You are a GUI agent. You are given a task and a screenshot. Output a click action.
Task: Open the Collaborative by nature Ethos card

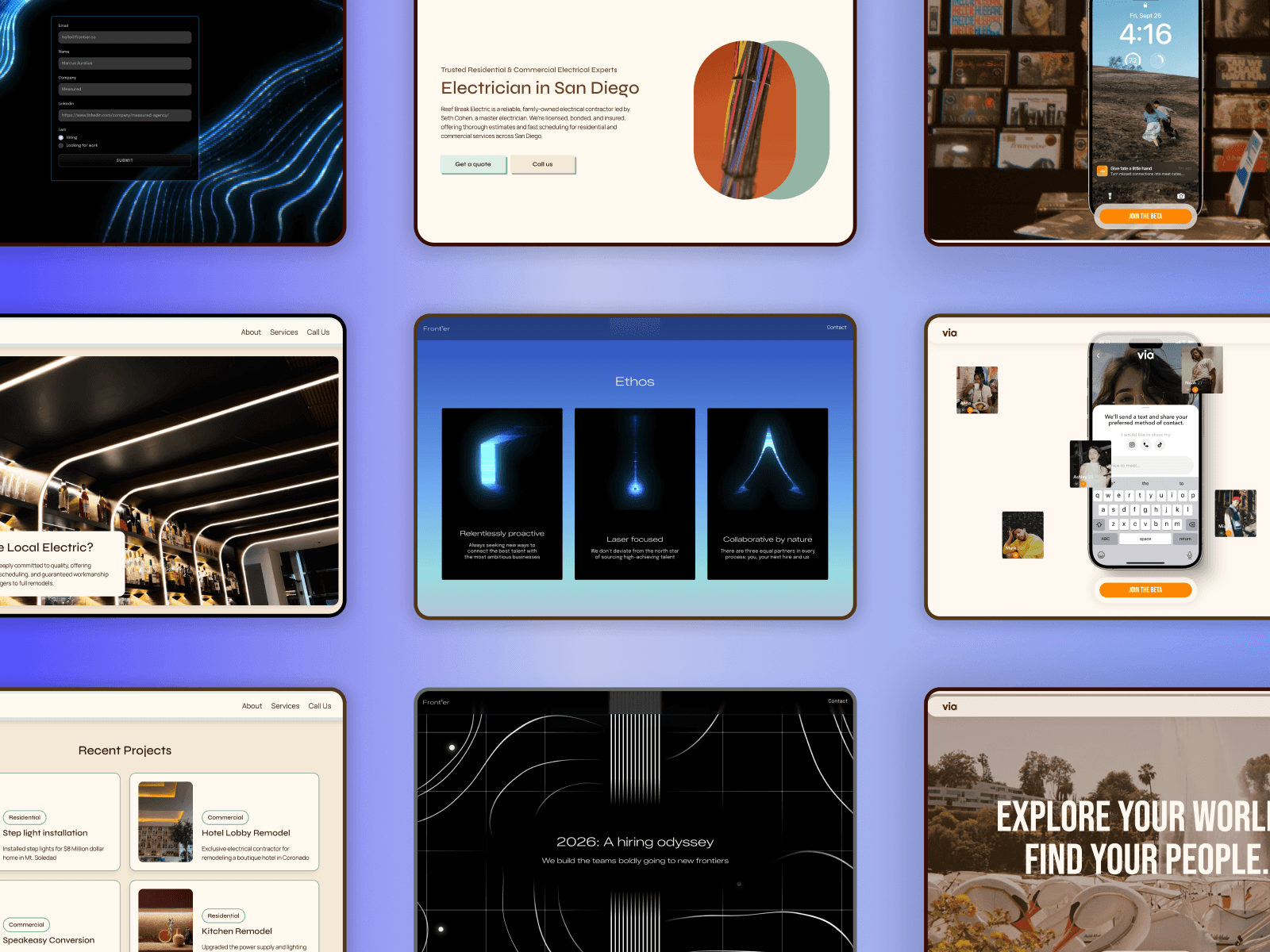[x=768, y=494]
